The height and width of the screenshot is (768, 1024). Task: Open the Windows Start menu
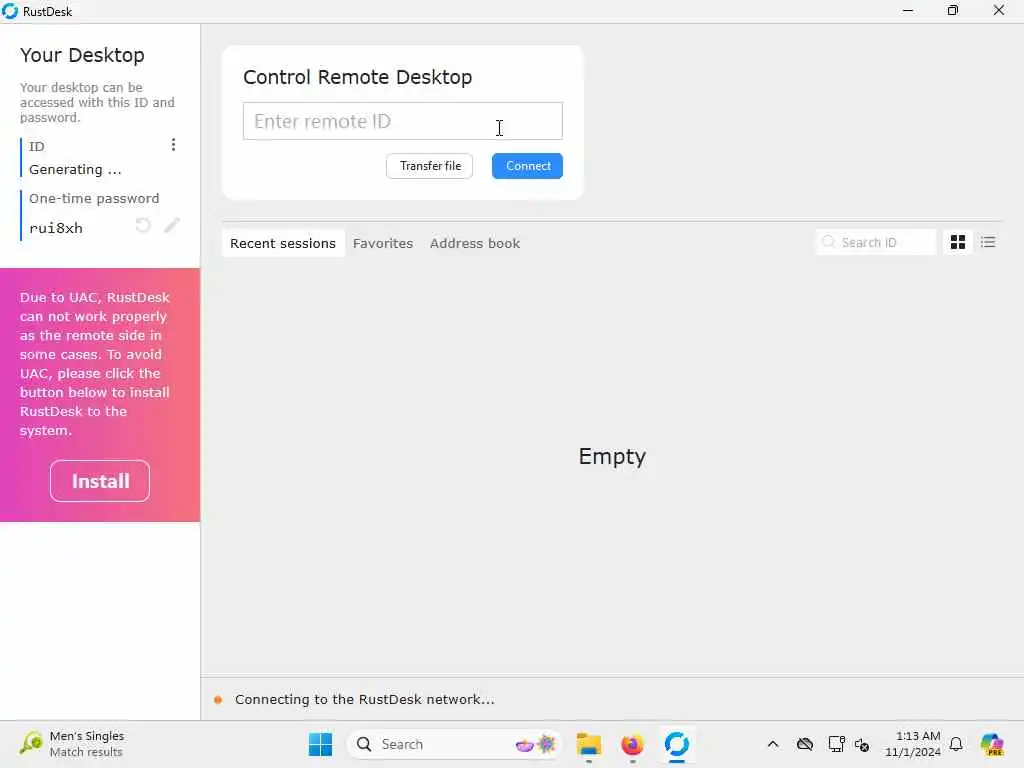pos(320,744)
